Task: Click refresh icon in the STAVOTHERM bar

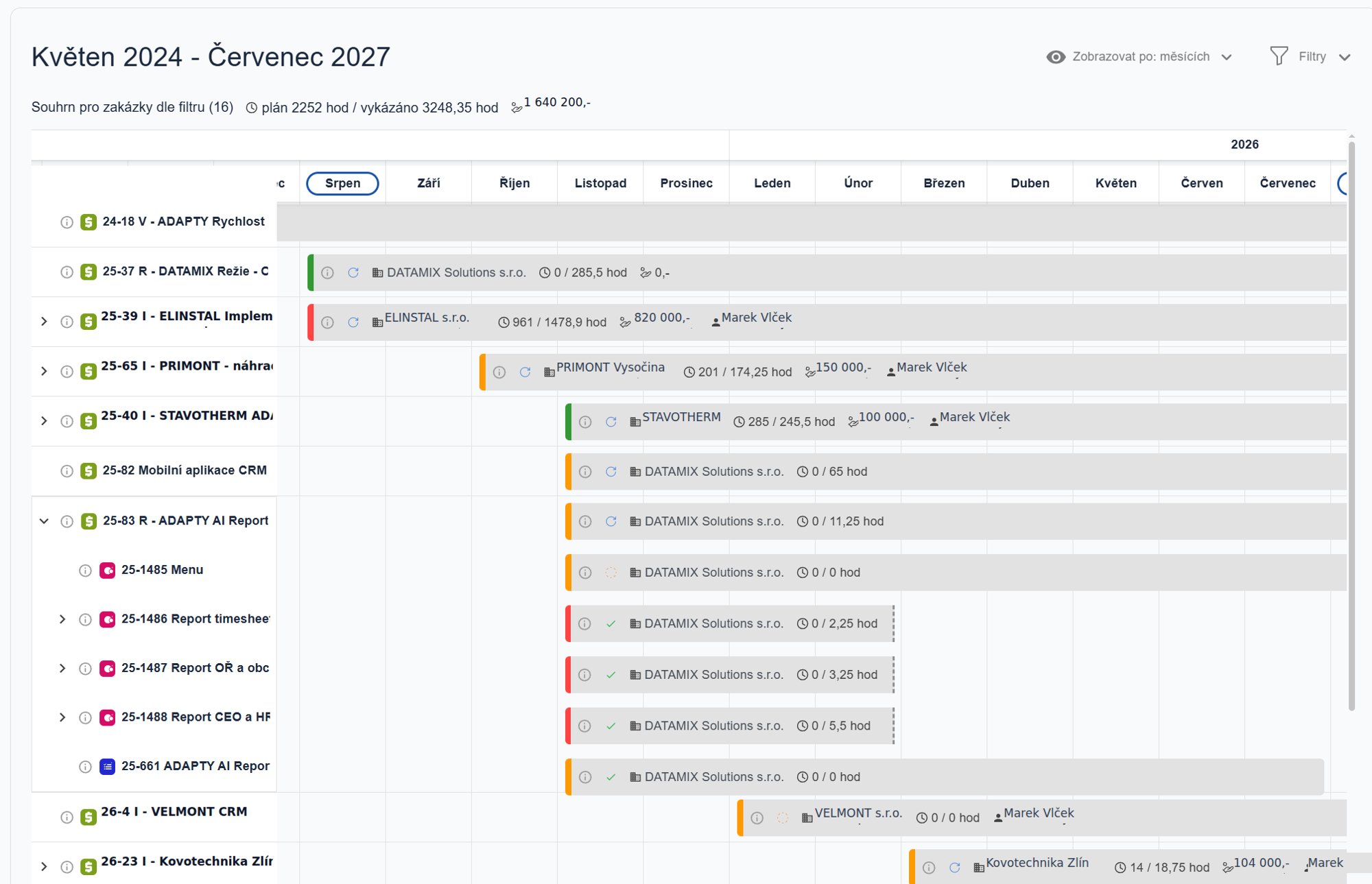Action: pyautogui.click(x=611, y=422)
